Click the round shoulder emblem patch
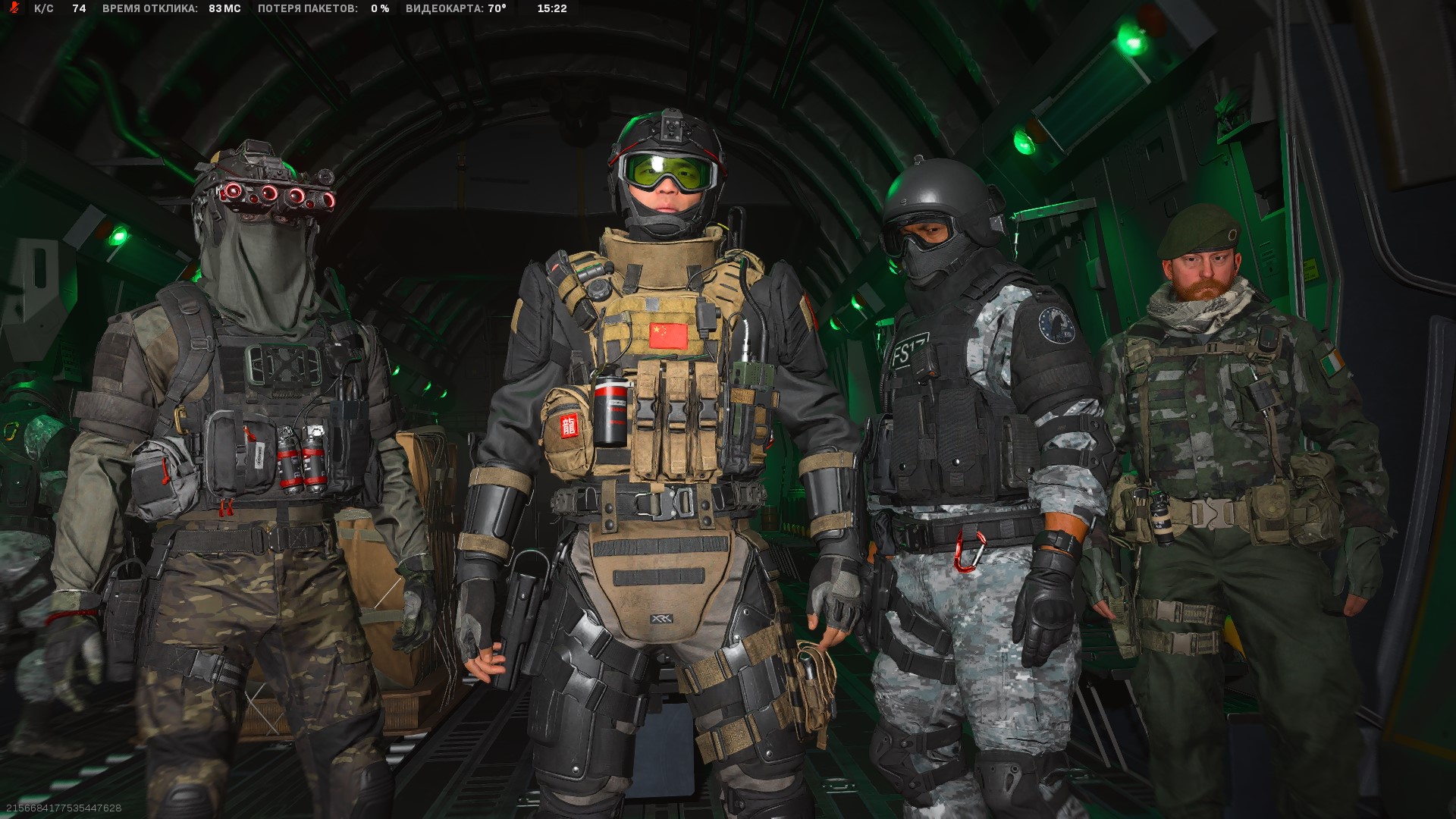The image size is (1456, 819). click(1056, 325)
